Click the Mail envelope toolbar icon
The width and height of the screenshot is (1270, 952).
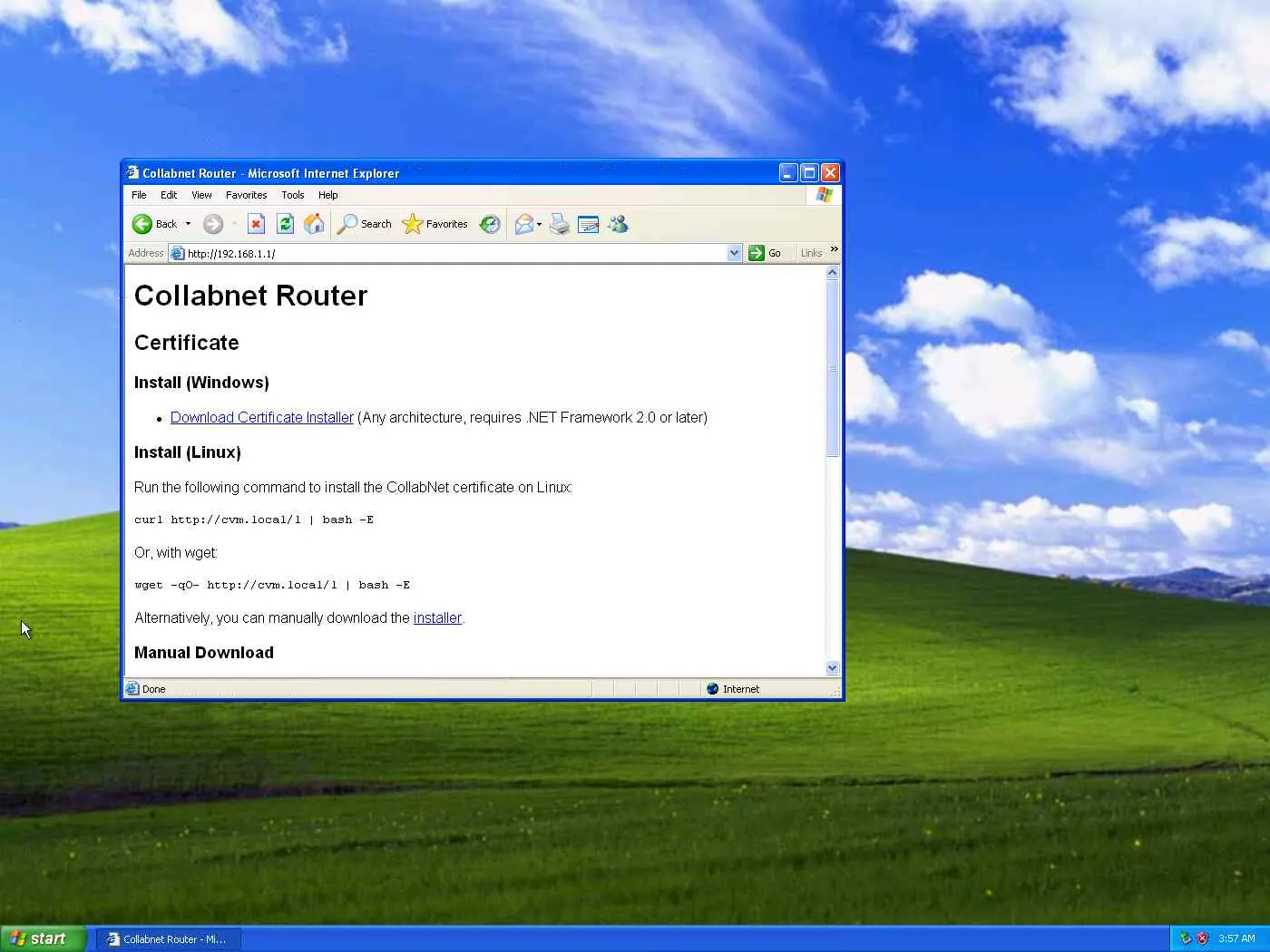tap(523, 224)
